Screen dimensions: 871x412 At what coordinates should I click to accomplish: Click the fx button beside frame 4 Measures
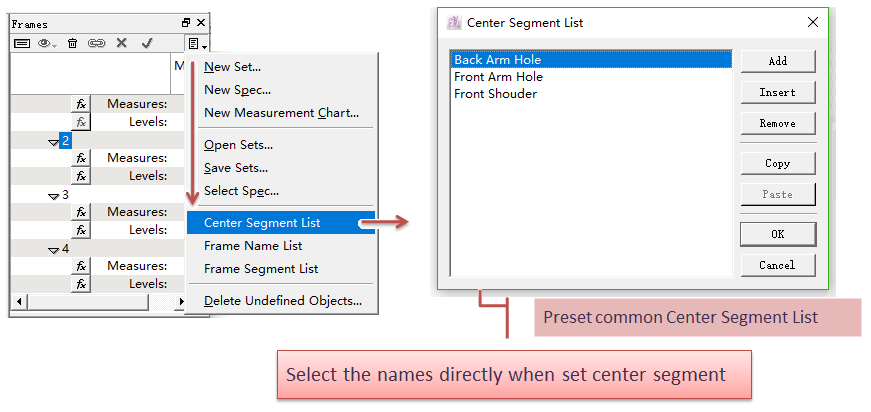[x=81, y=266]
